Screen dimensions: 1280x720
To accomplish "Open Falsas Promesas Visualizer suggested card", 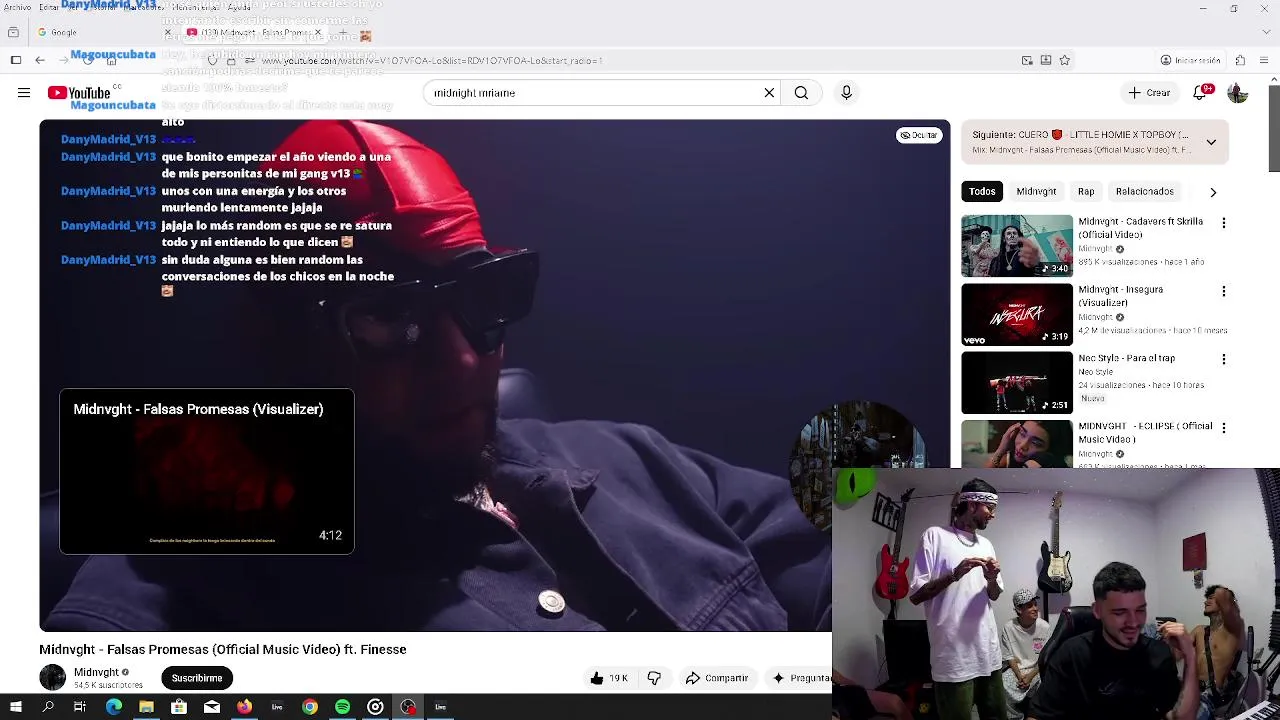I will [207, 471].
